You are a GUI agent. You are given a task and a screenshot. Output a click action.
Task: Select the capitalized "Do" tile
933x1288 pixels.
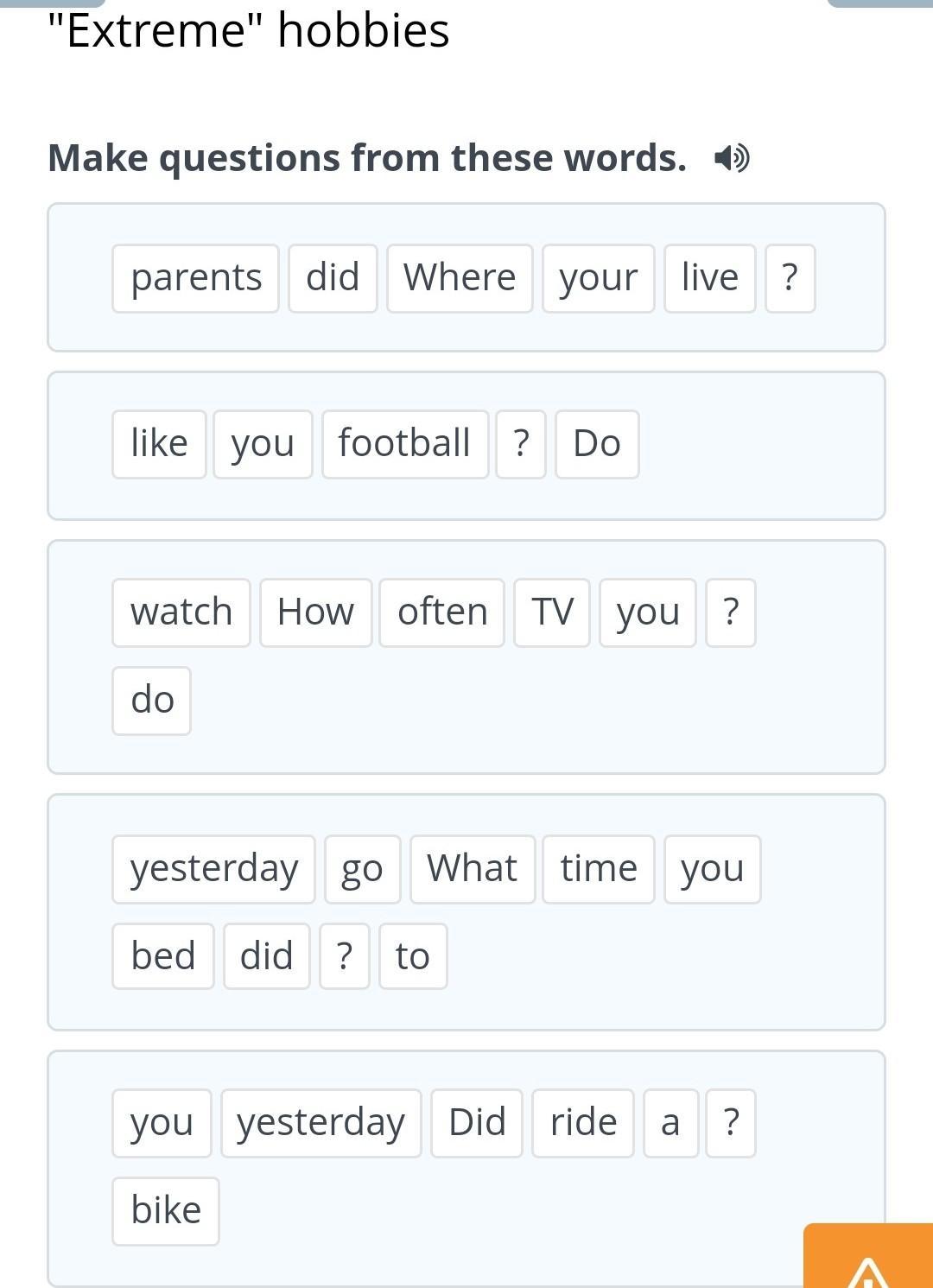coord(597,444)
